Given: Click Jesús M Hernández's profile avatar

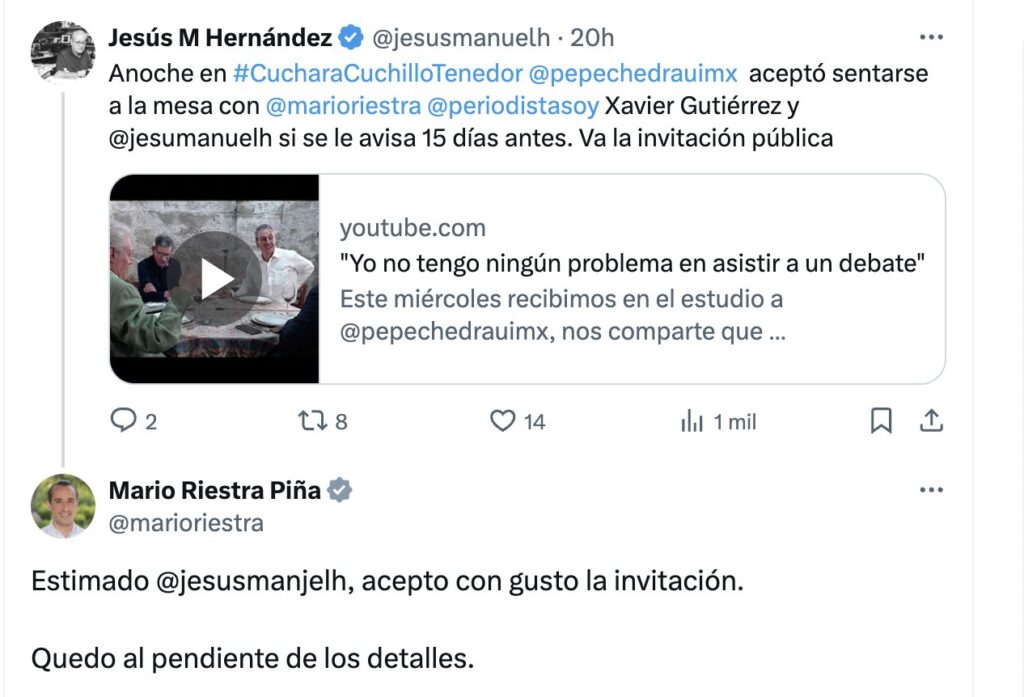Looking at the screenshot, I should (63, 51).
